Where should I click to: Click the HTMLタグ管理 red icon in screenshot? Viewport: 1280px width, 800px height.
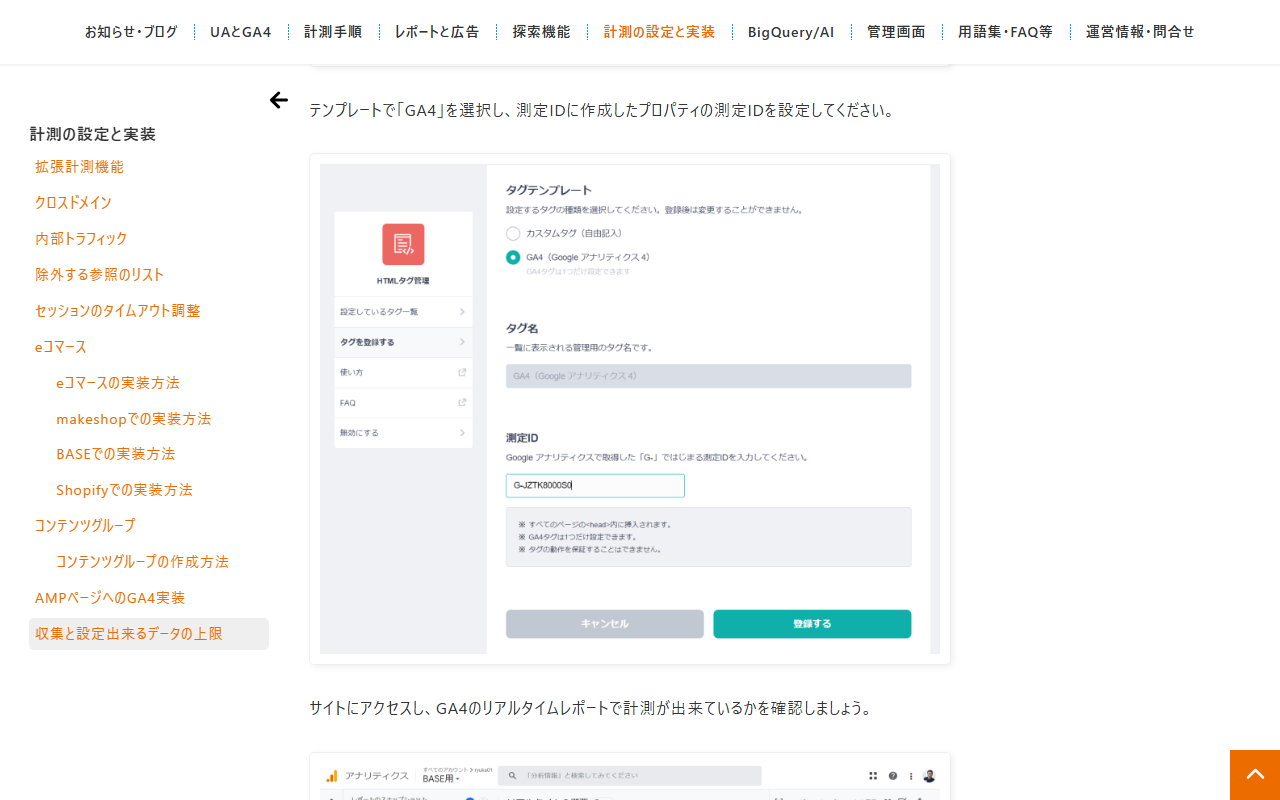coord(403,244)
